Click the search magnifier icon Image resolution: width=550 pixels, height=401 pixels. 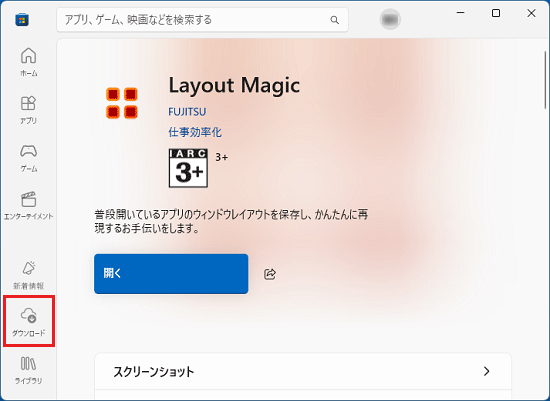(x=335, y=20)
